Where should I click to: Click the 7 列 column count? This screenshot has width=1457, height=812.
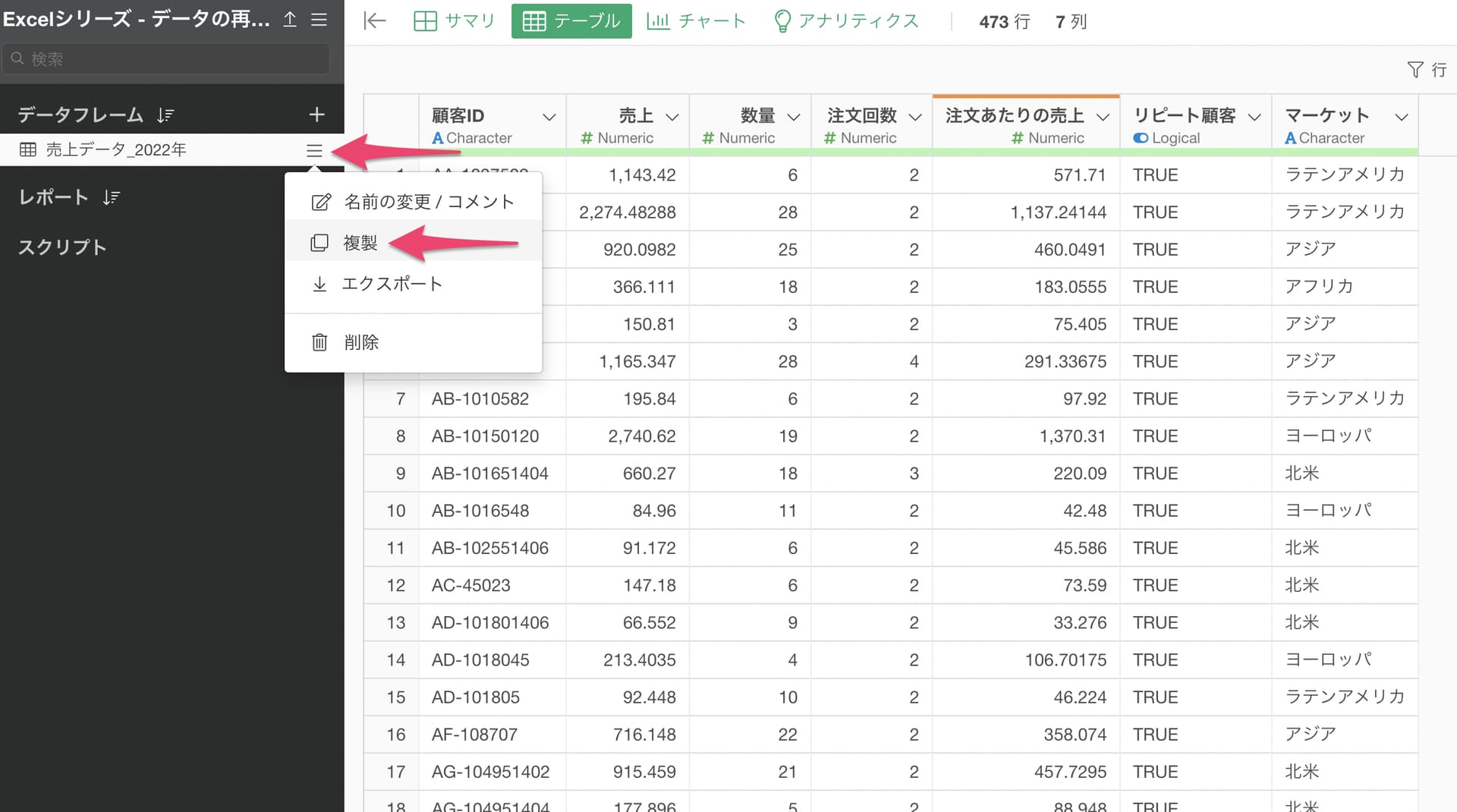pyautogui.click(x=1071, y=21)
